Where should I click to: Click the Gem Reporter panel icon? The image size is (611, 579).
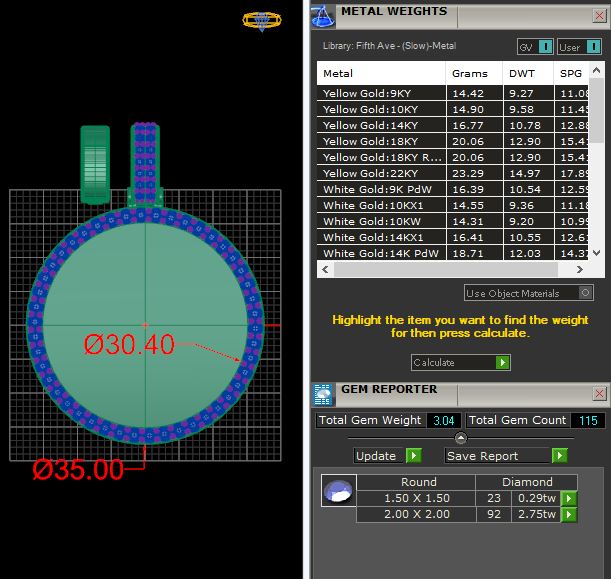323,393
